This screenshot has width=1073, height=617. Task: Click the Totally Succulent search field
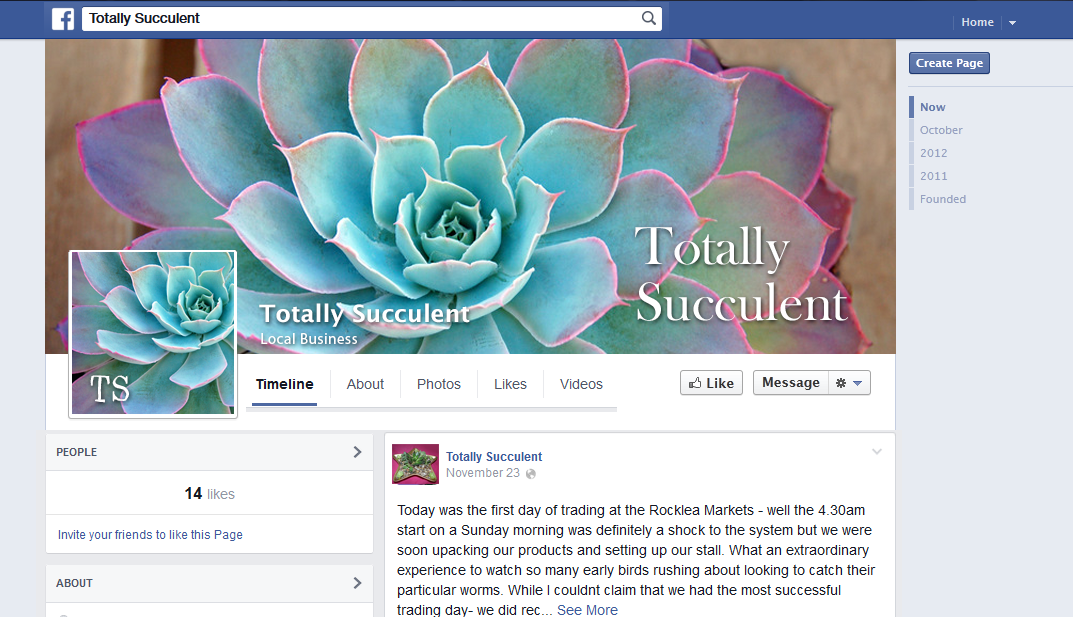point(362,18)
